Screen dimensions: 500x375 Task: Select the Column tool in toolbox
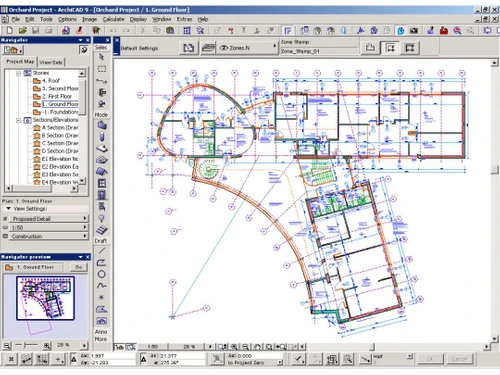pyautogui.click(x=101, y=137)
